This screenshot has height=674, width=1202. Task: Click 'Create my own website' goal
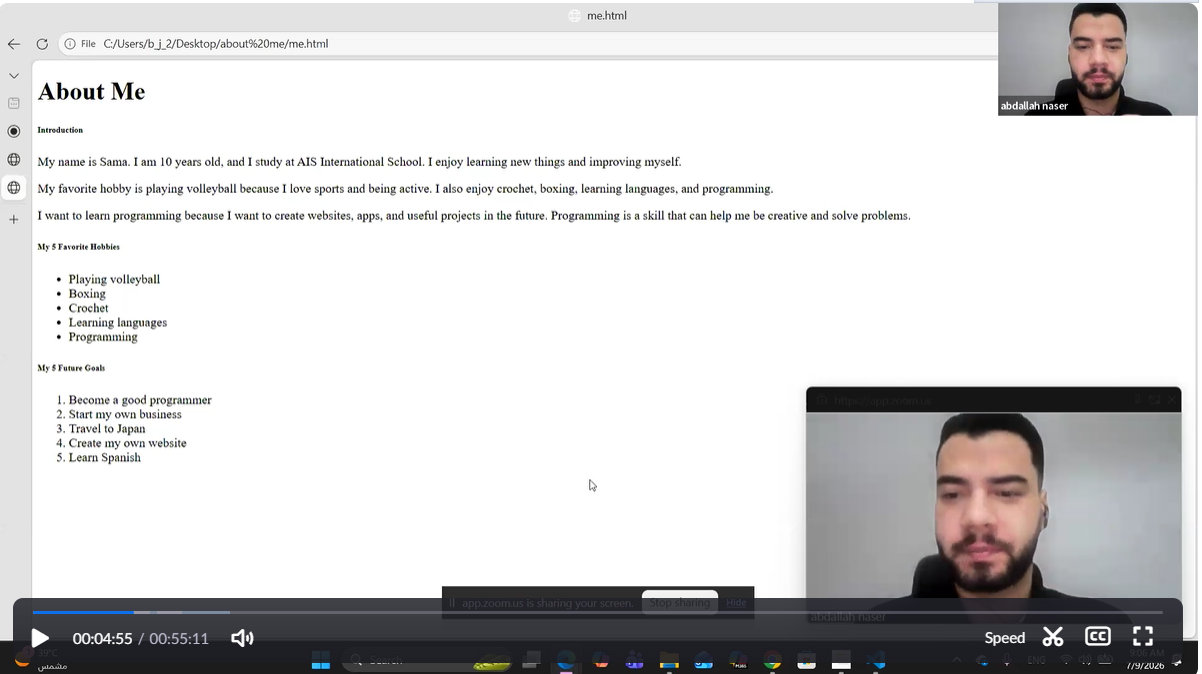(x=127, y=443)
